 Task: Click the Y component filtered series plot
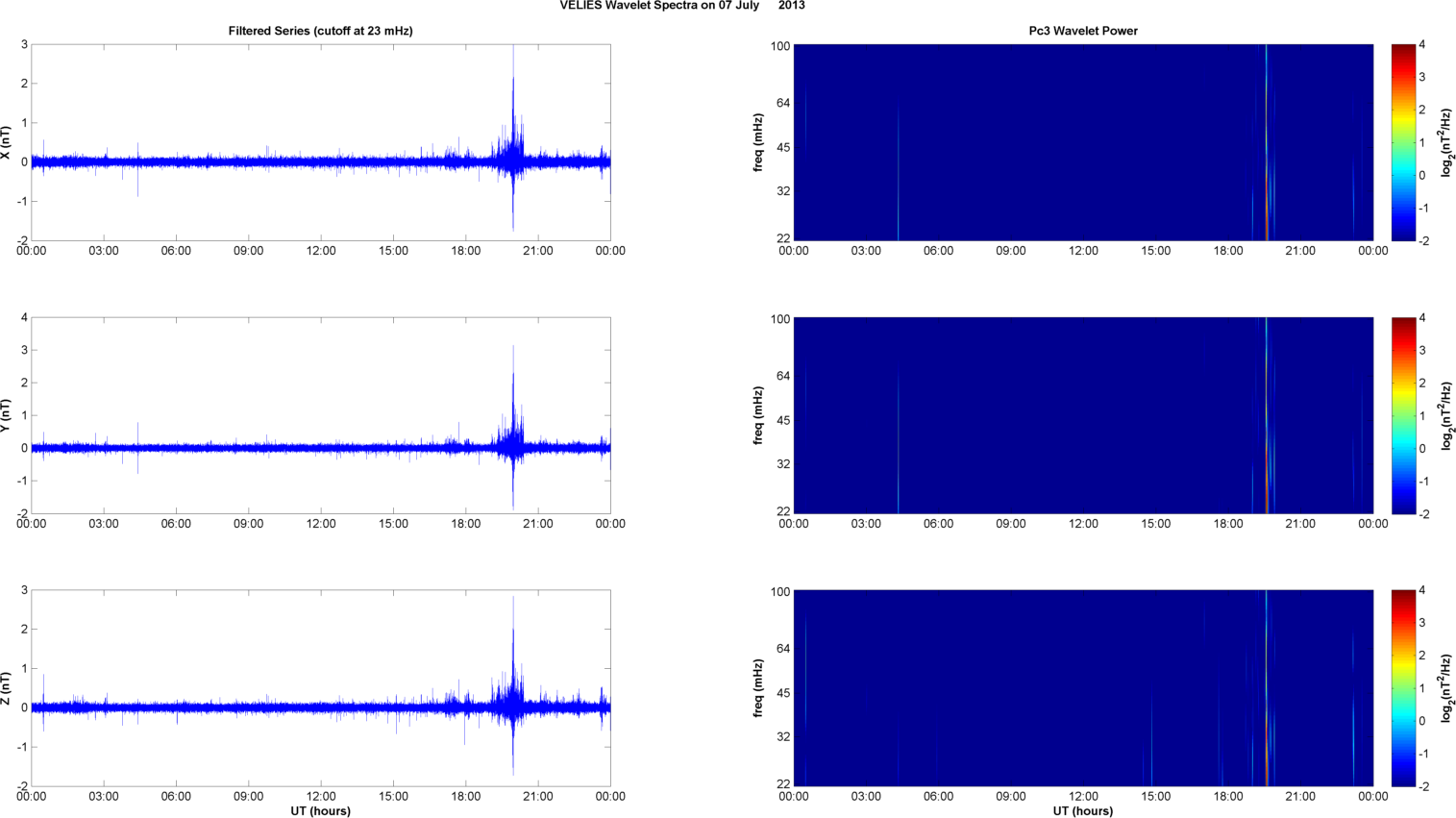(x=321, y=415)
